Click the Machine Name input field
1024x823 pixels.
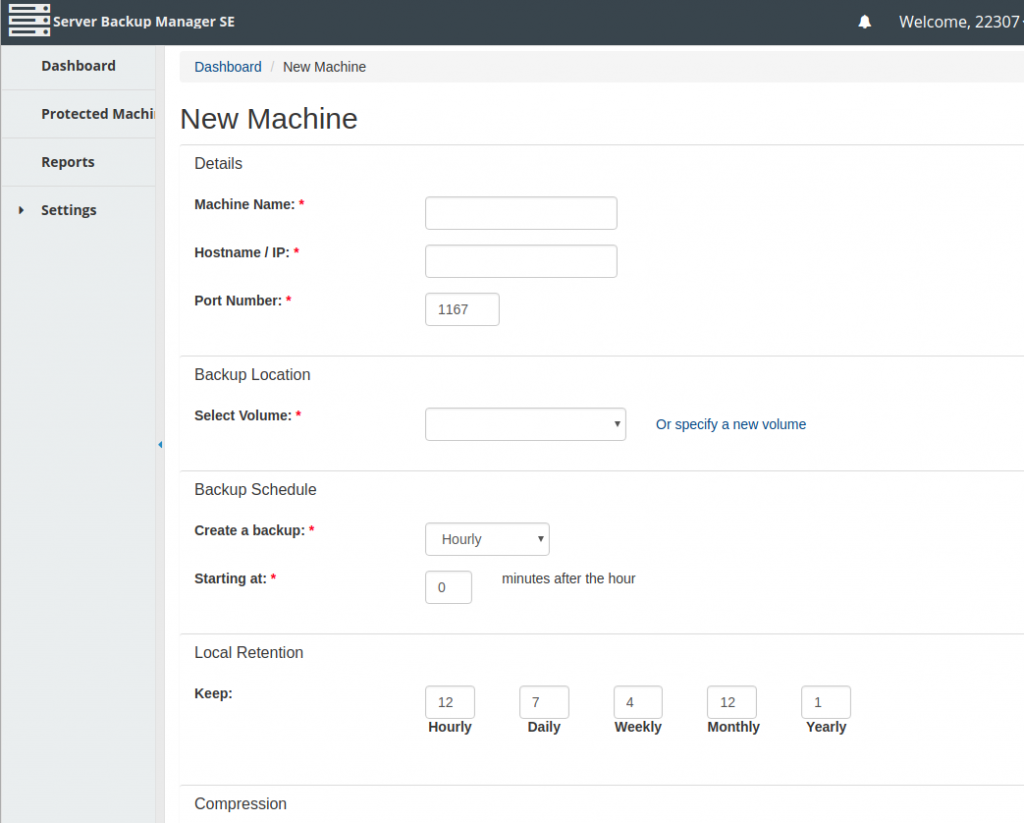click(x=520, y=212)
